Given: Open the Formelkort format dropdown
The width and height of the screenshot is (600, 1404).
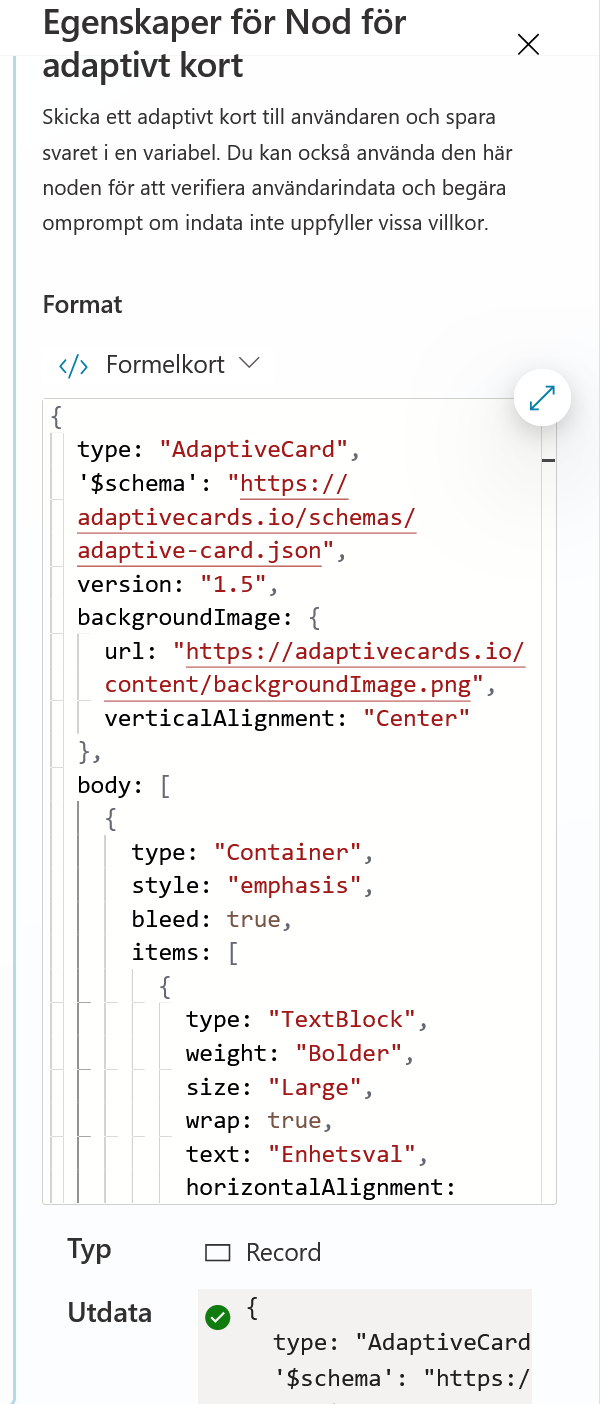Looking at the screenshot, I should click(160, 364).
